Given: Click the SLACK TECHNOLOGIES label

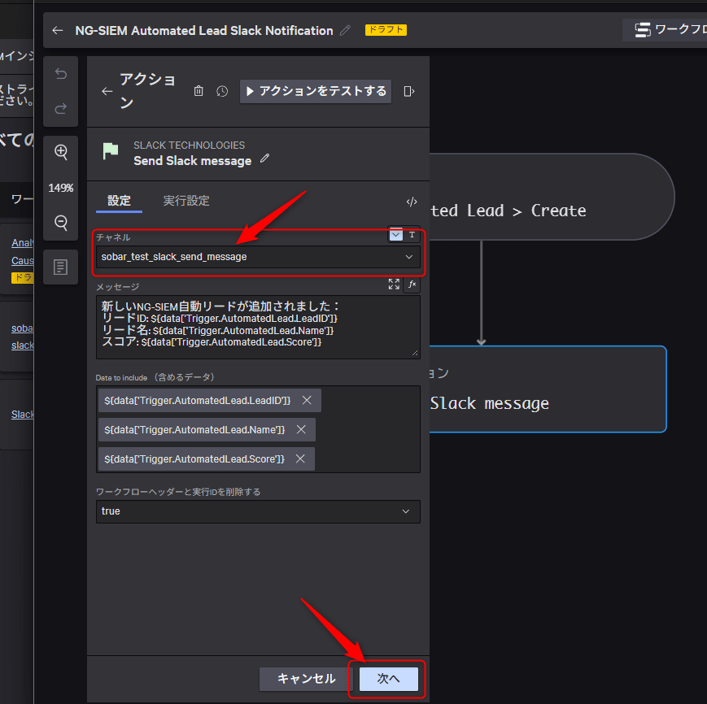Looking at the screenshot, I should click(189, 145).
